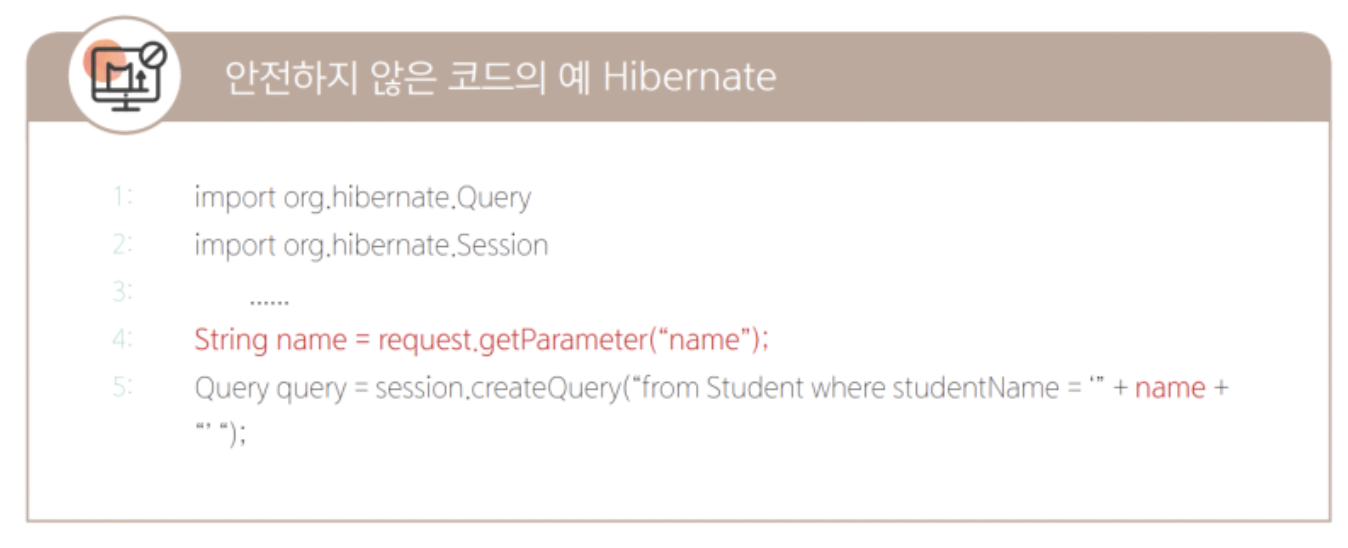Viewport: 1348px width, 548px height.
Task: Click the closing quote and parenthesis line
Action: [x=220, y=434]
